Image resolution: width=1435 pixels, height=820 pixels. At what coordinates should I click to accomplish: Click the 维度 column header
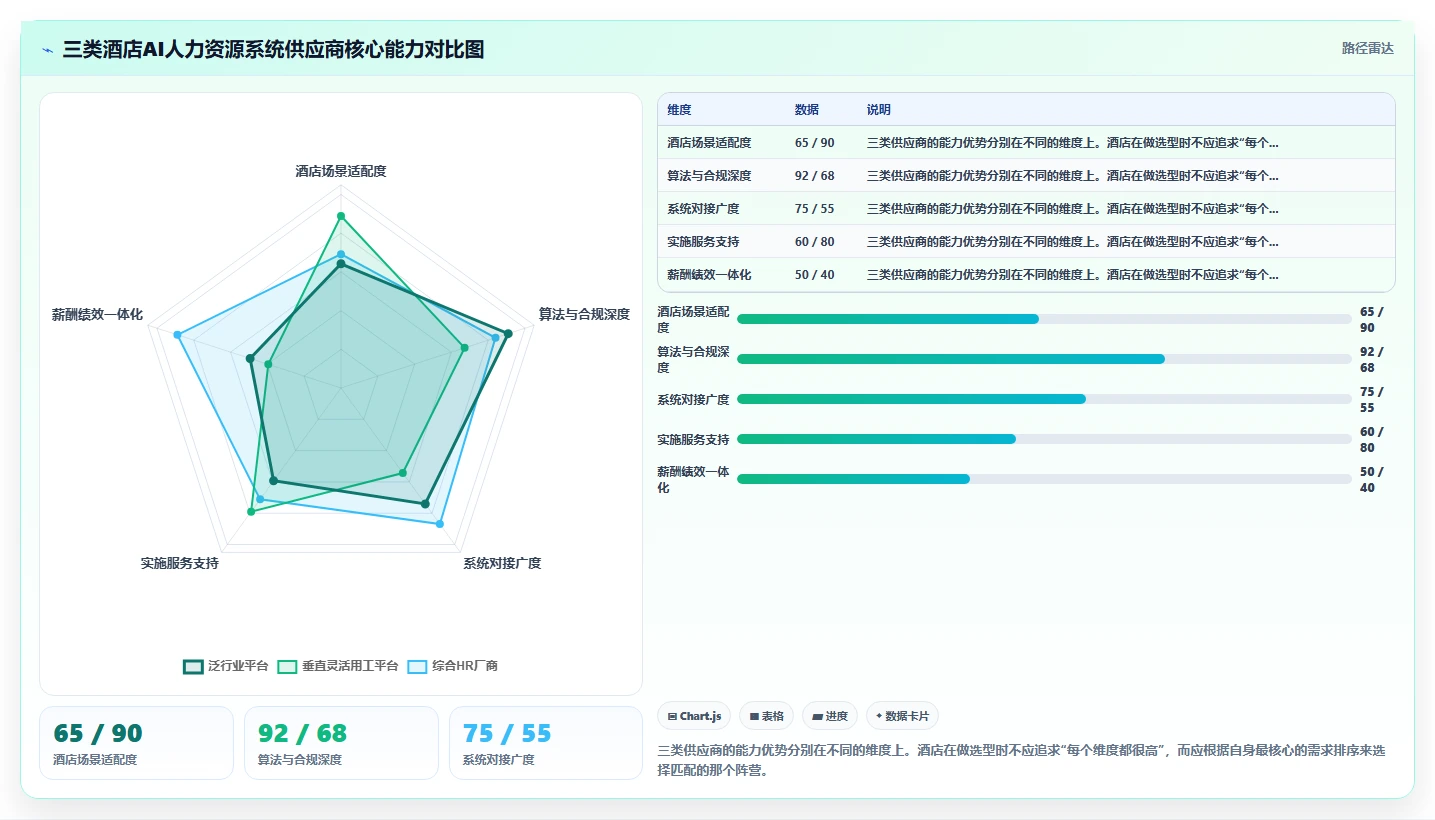pos(679,110)
